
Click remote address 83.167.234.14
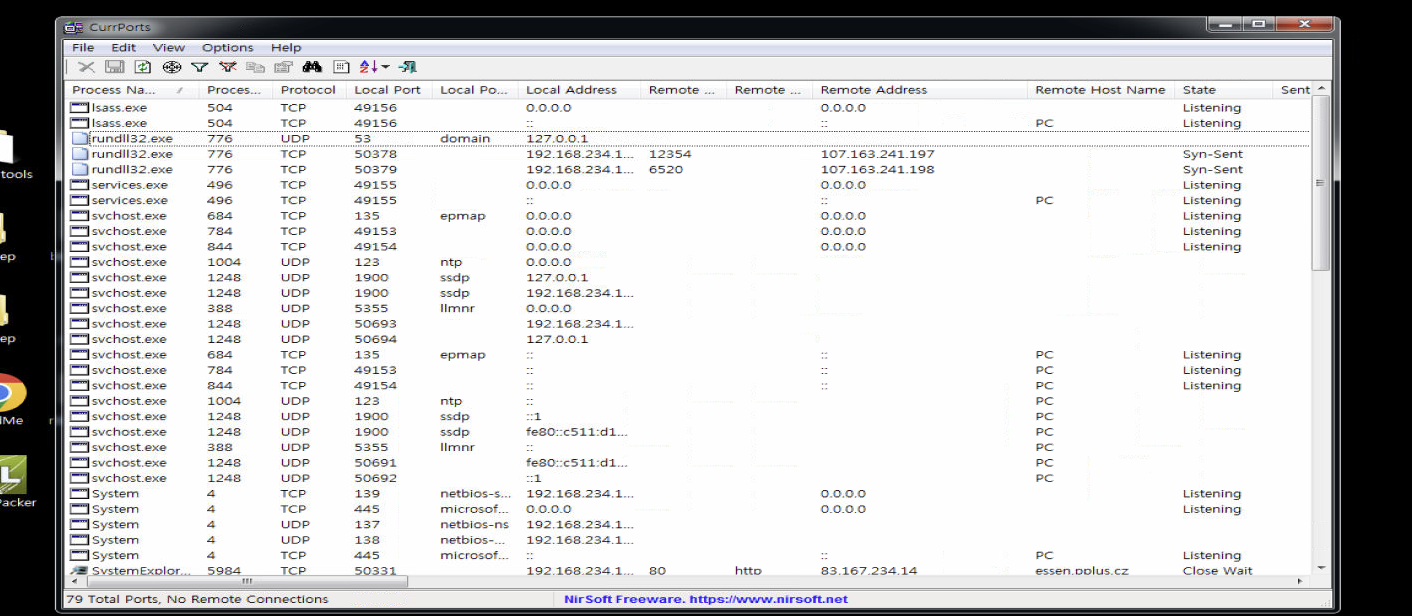tap(870, 571)
